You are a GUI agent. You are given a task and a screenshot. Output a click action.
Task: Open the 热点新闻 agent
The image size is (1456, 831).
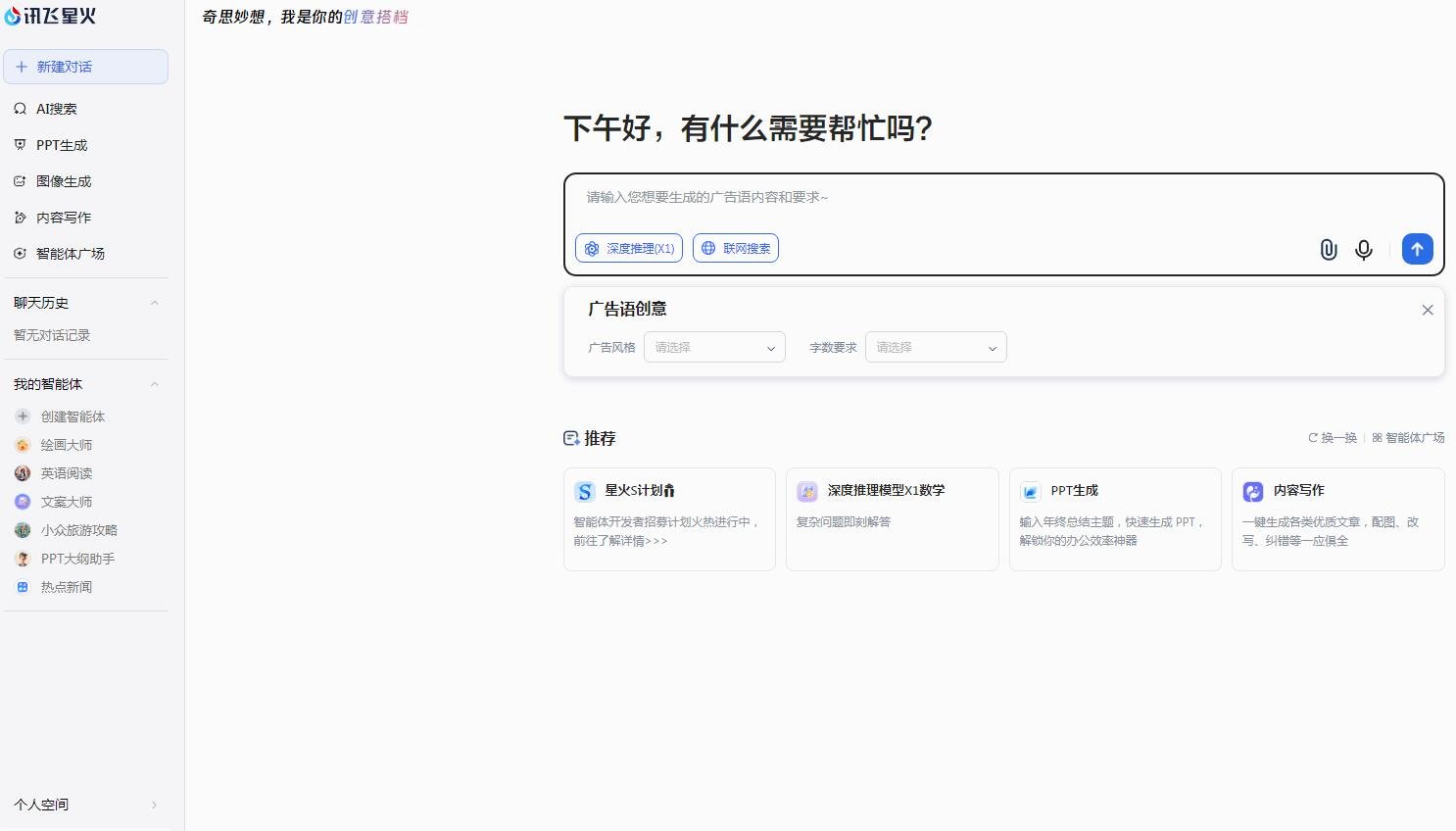pyautogui.click(x=67, y=587)
